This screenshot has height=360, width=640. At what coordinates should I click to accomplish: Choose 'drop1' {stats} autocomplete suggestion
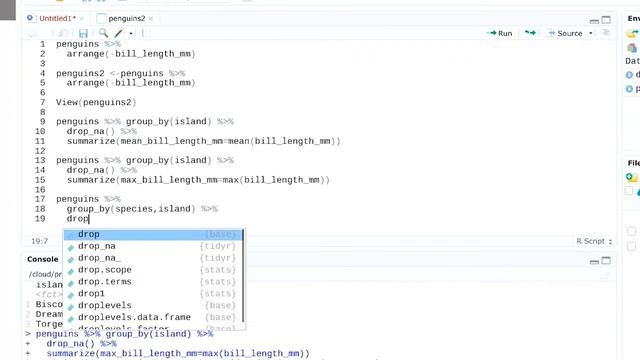tap(153, 293)
